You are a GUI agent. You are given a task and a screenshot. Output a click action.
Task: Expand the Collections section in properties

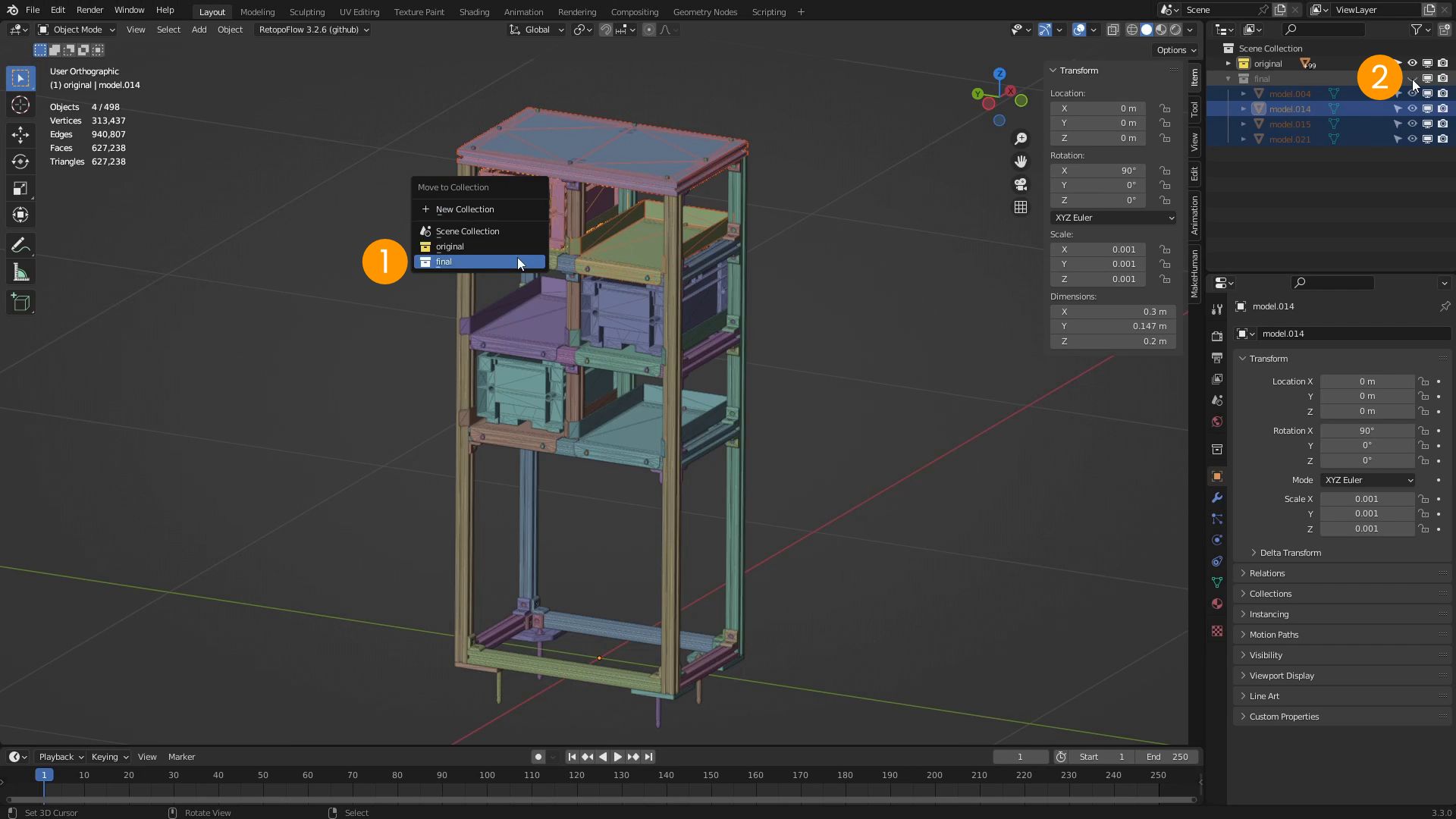click(x=1269, y=594)
